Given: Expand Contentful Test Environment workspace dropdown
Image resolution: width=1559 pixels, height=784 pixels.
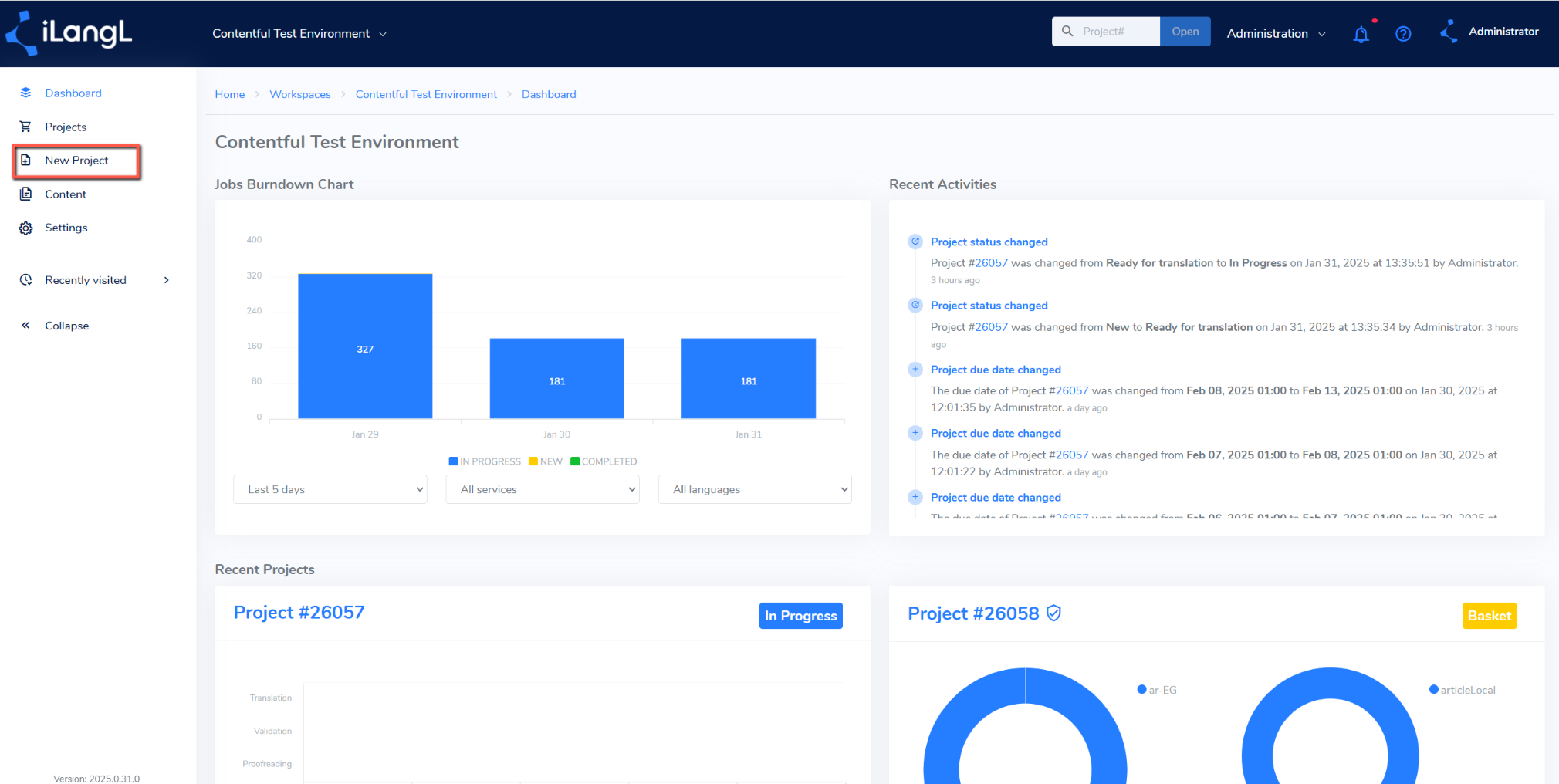Looking at the screenshot, I should 299,34.
